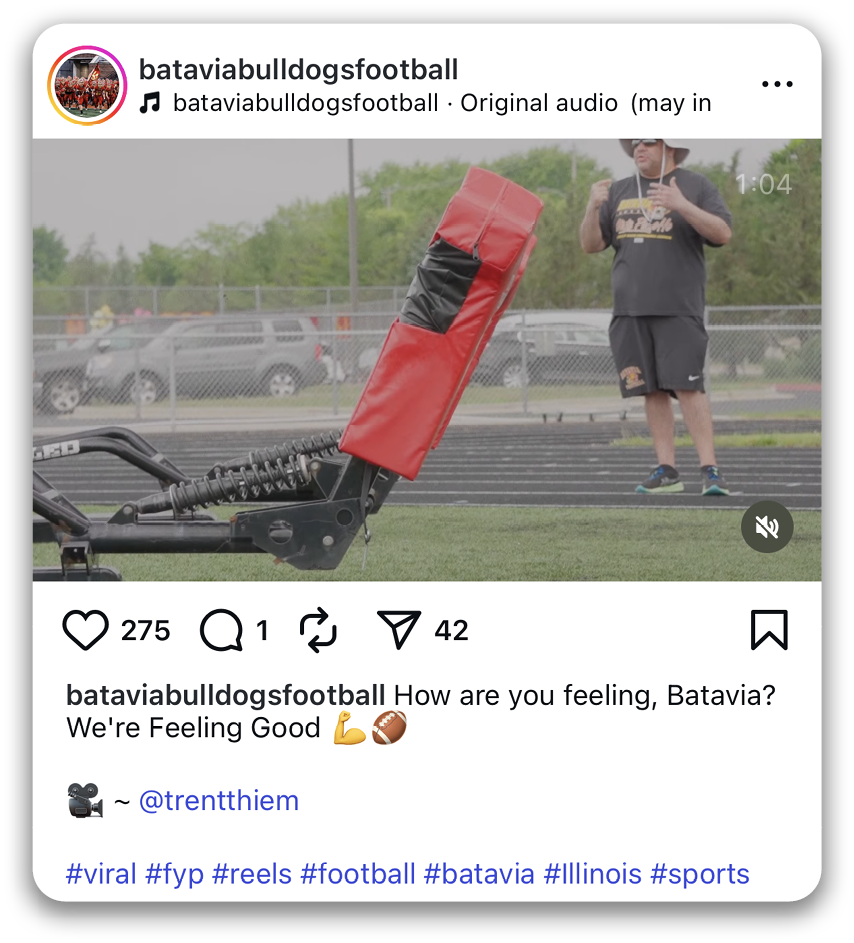The image size is (854, 943).
Task: Open the three-dot more options menu
Action: (777, 84)
